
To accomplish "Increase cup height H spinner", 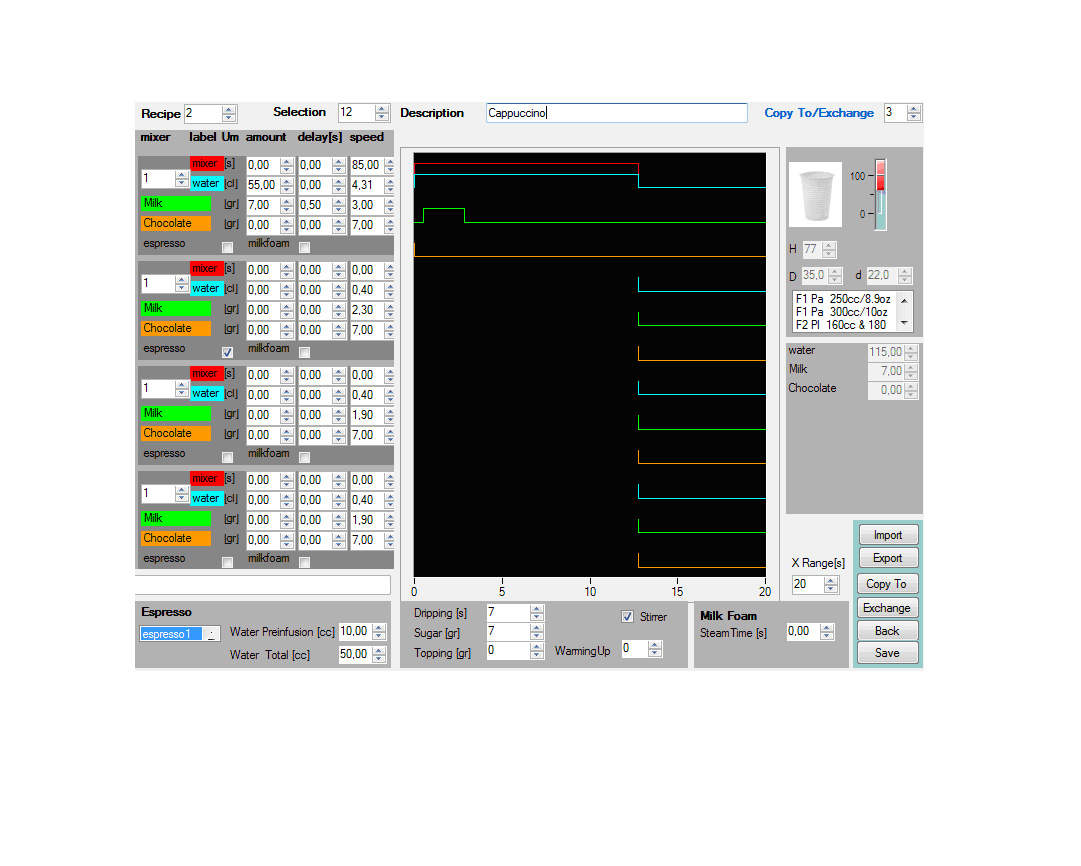I will pos(830,245).
